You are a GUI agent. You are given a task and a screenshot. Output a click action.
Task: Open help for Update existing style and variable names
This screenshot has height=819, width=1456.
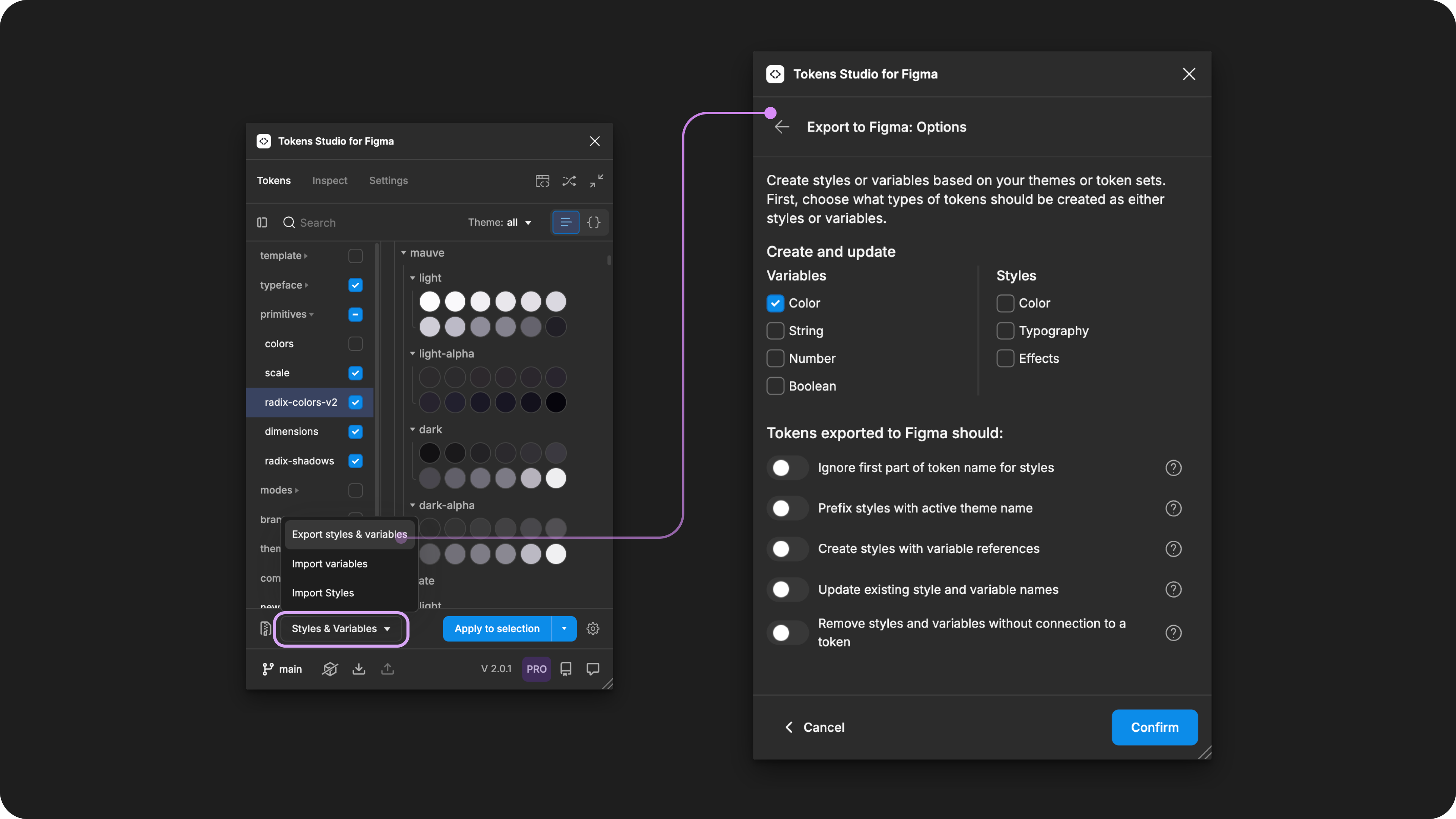[x=1174, y=590]
